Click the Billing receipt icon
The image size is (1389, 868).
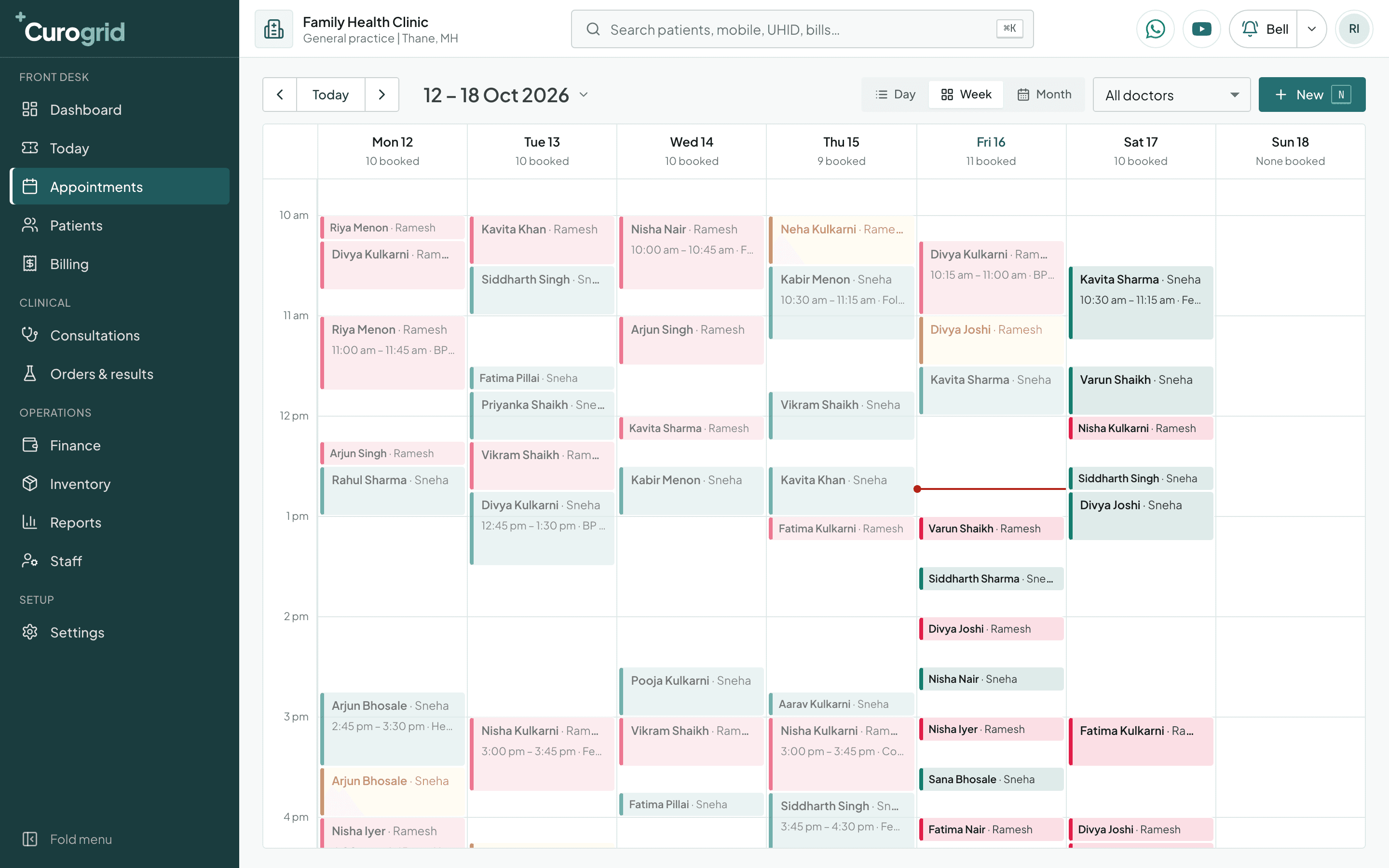30,263
